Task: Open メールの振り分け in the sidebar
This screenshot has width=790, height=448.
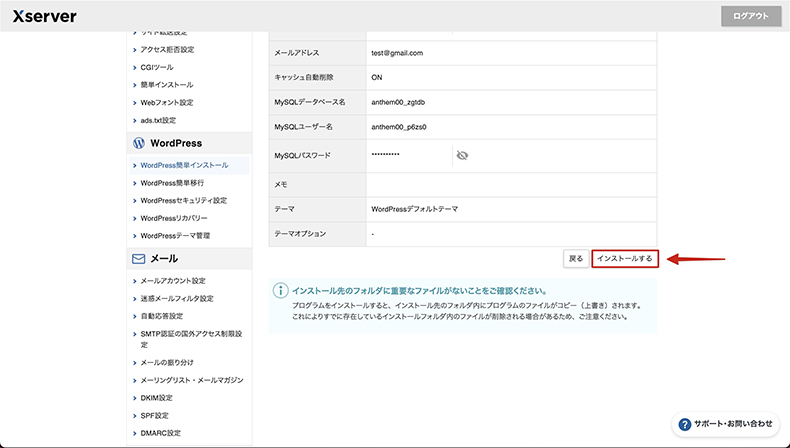Action: (x=167, y=362)
